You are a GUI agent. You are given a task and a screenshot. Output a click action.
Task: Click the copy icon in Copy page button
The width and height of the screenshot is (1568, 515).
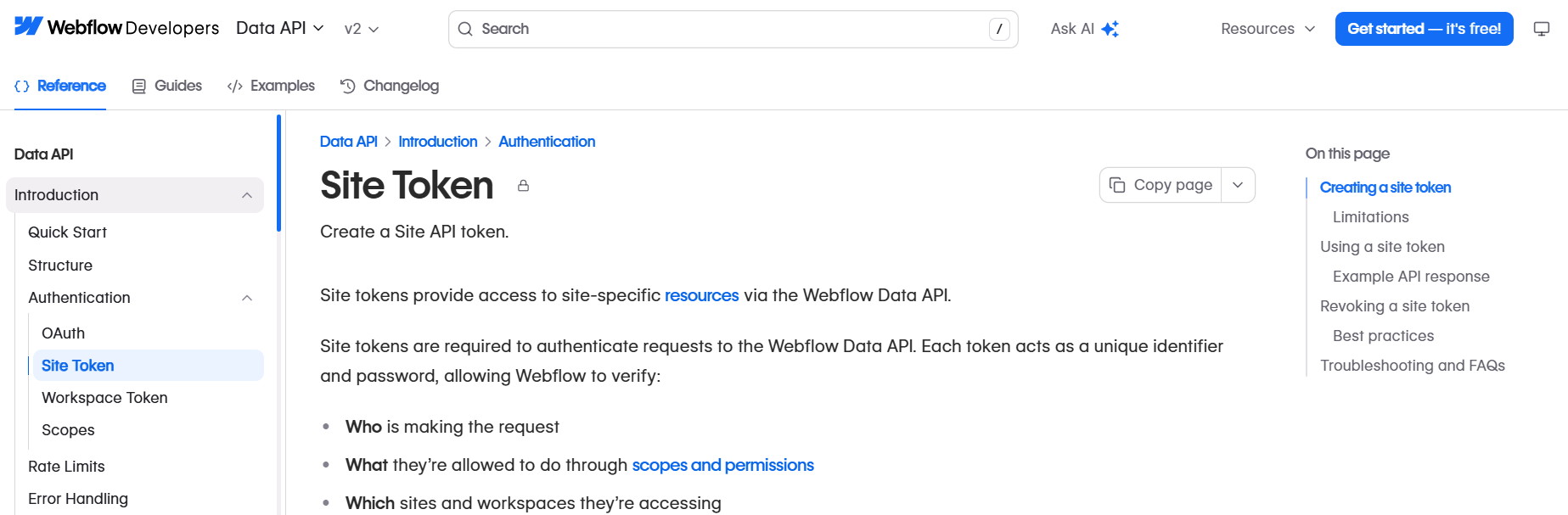pyautogui.click(x=1117, y=185)
